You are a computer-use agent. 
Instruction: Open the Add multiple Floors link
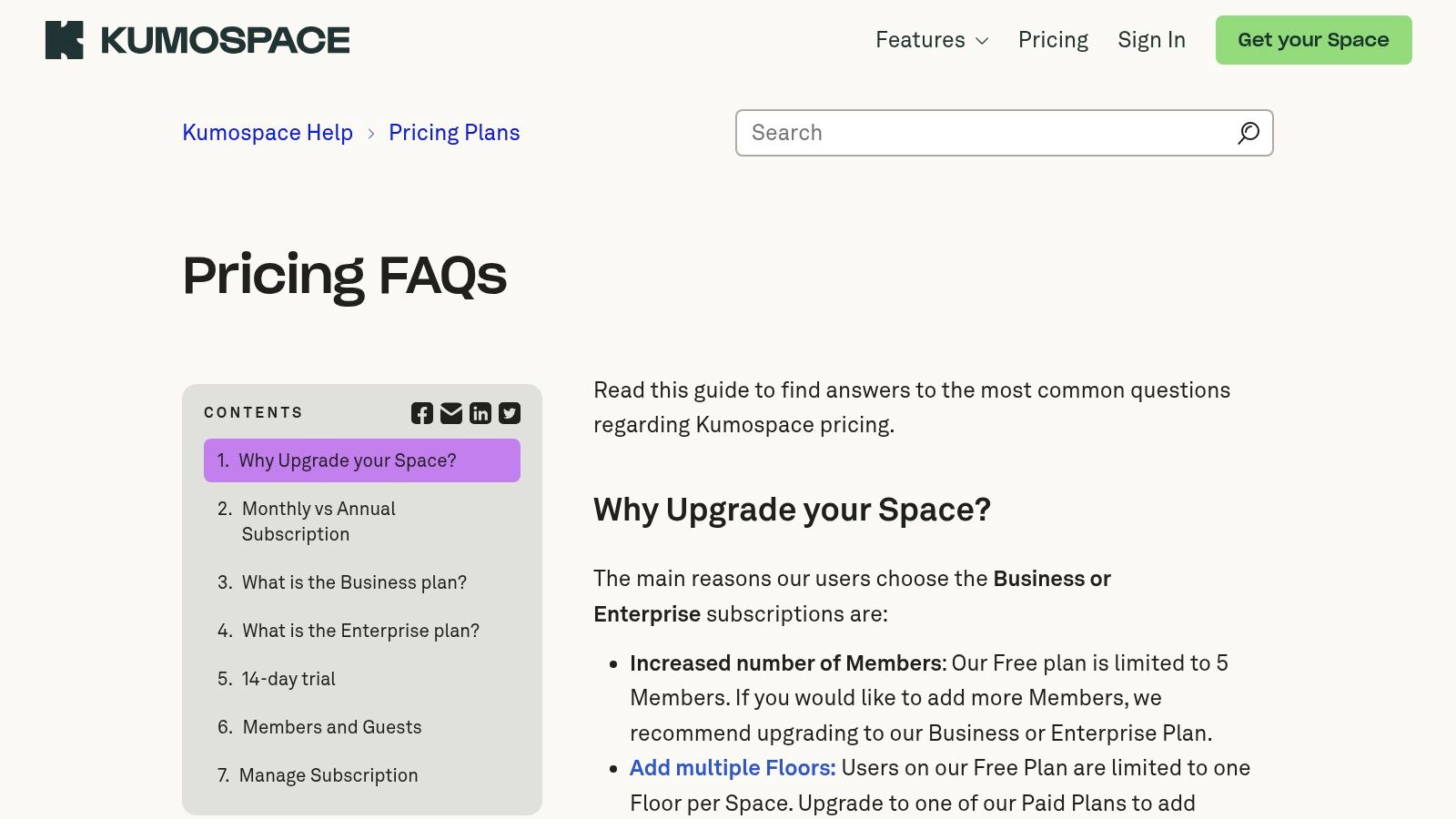point(732,767)
